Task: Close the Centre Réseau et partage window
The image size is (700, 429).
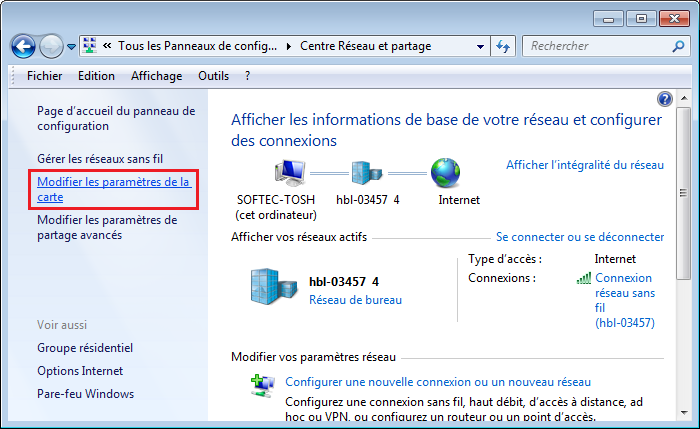Action: [674, 19]
